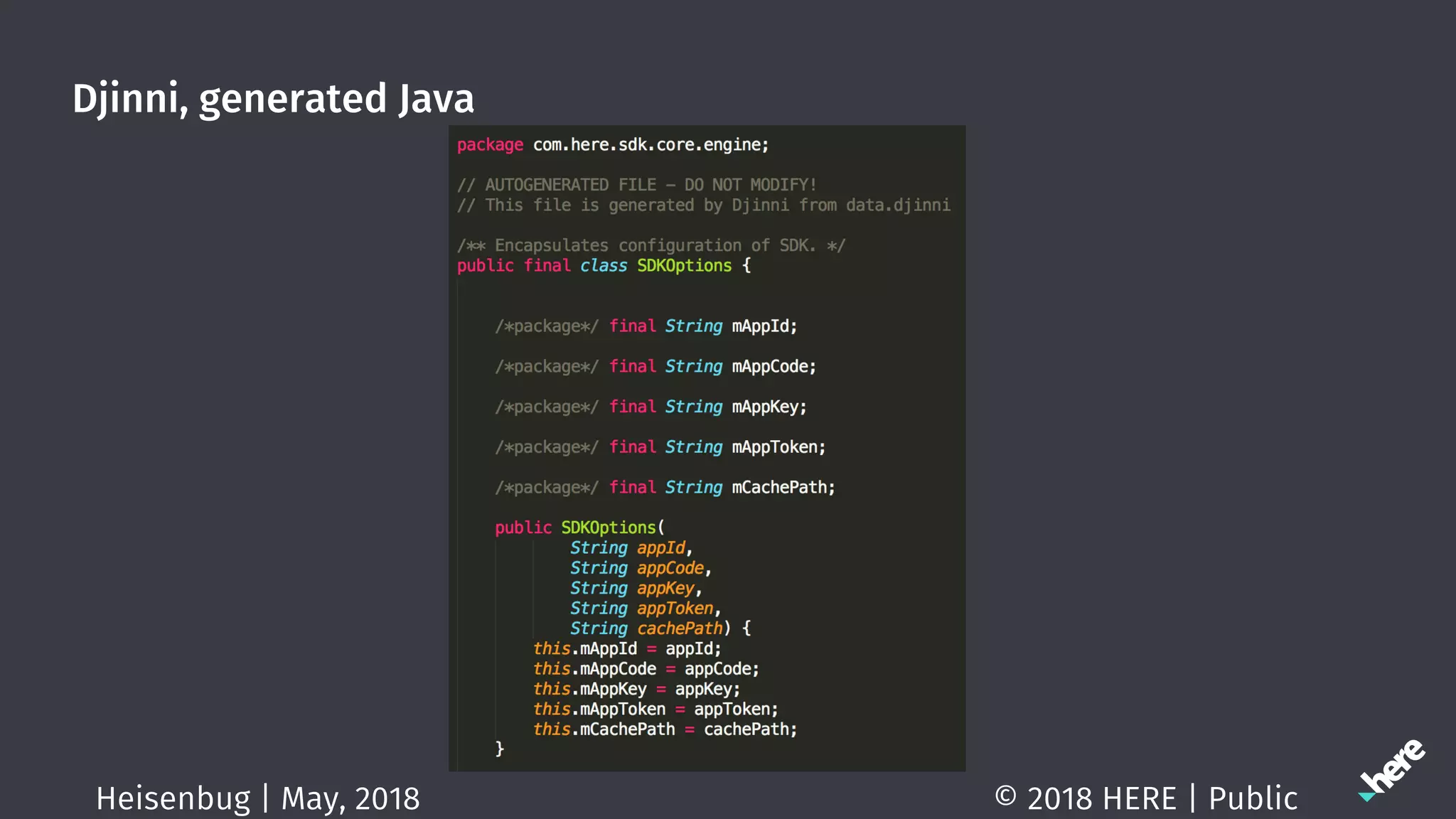Click the constructor line 'public SDKOptions('
The width and height of the screenshot is (1456, 819).
580,528
